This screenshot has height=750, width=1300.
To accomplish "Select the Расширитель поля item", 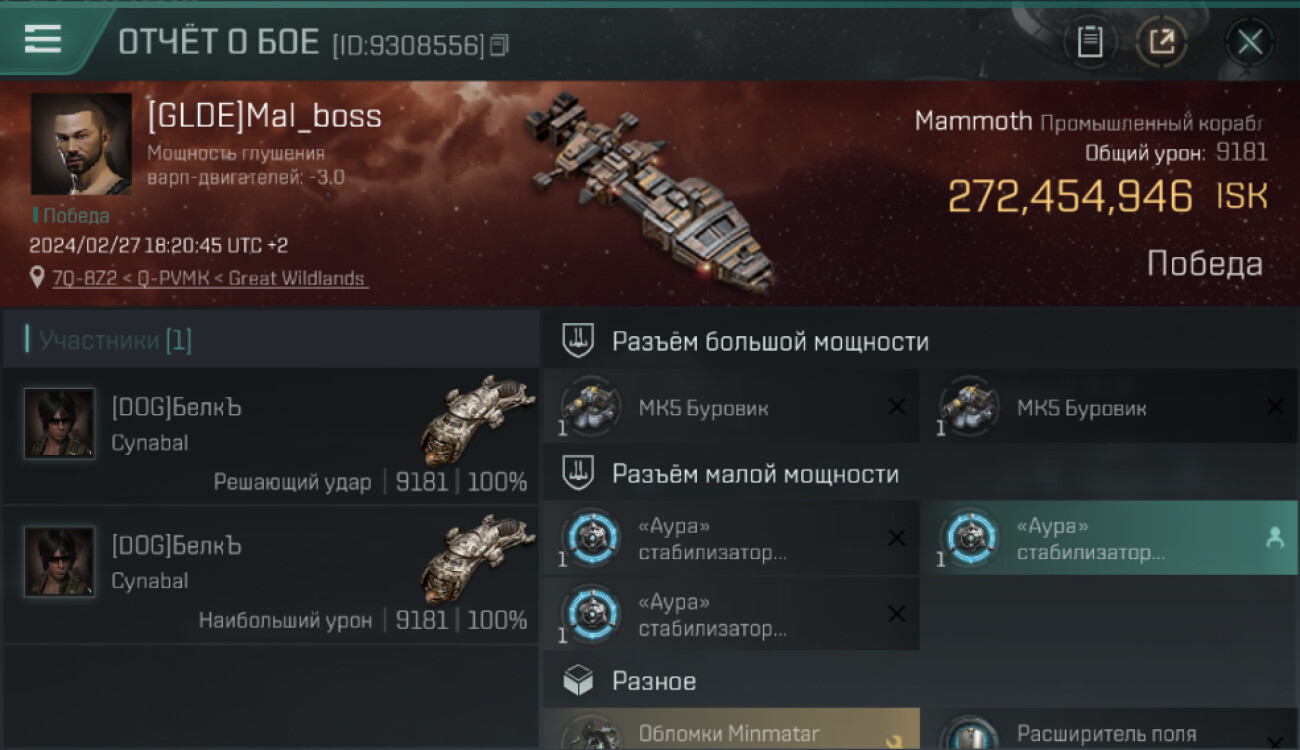I will click(1109, 729).
